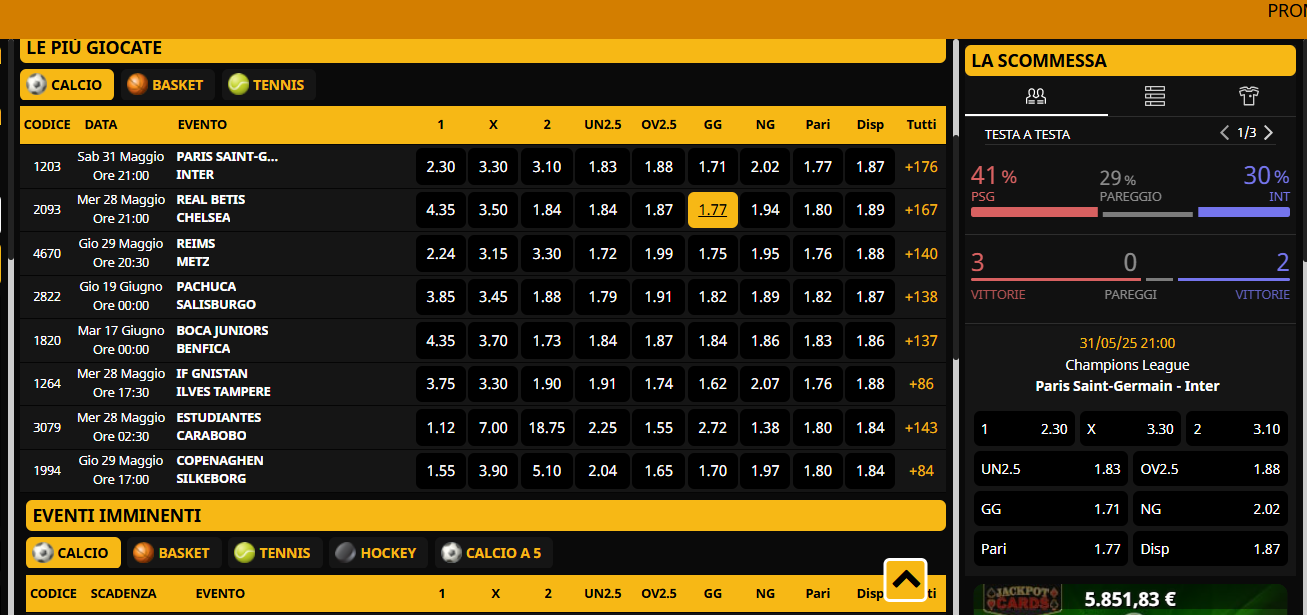The width and height of the screenshot is (1307, 615).
Task: Pick 3.85 for Pachuca win
Action: (x=441, y=297)
